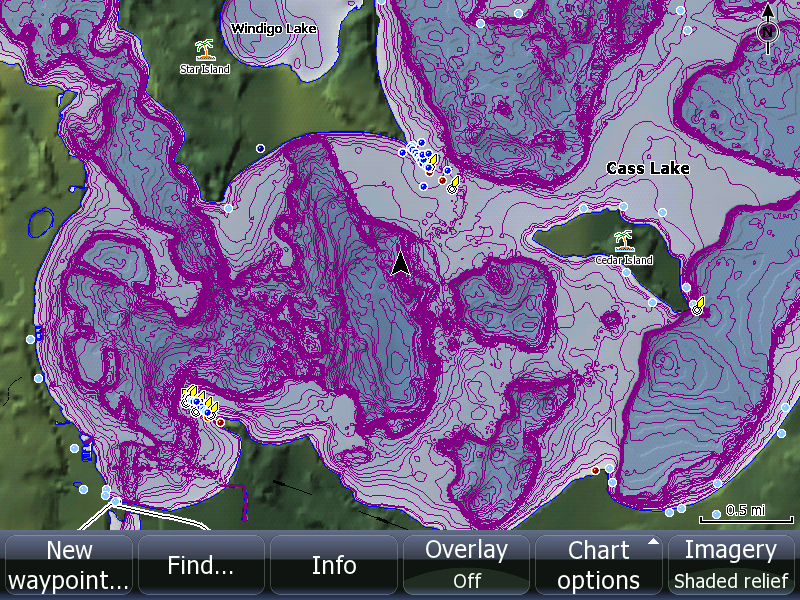Click the Cass Lake label
The width and height of the screenshot is (800, 600).
[x=647, y=168]
